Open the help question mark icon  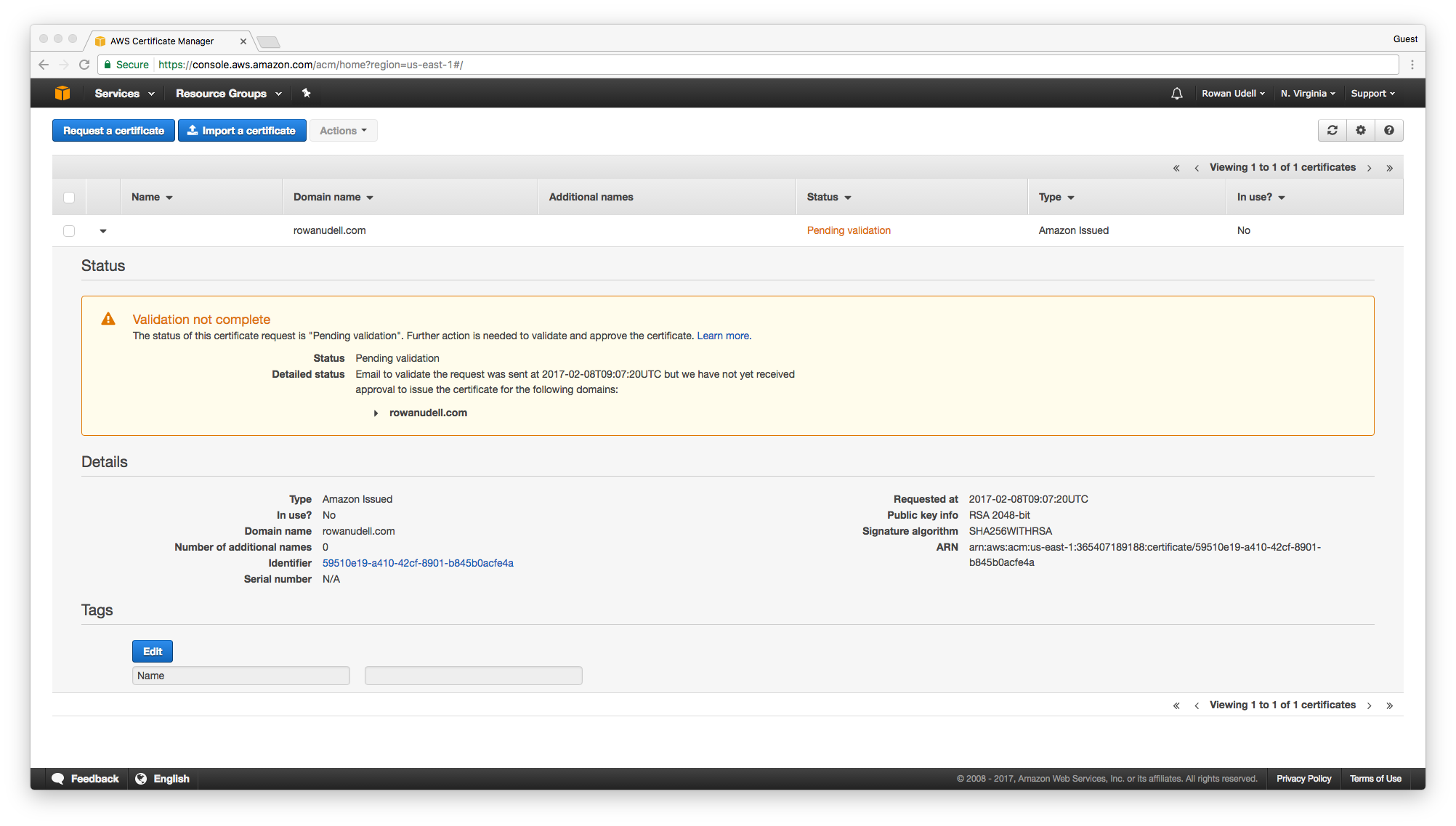click(1389, 131)
